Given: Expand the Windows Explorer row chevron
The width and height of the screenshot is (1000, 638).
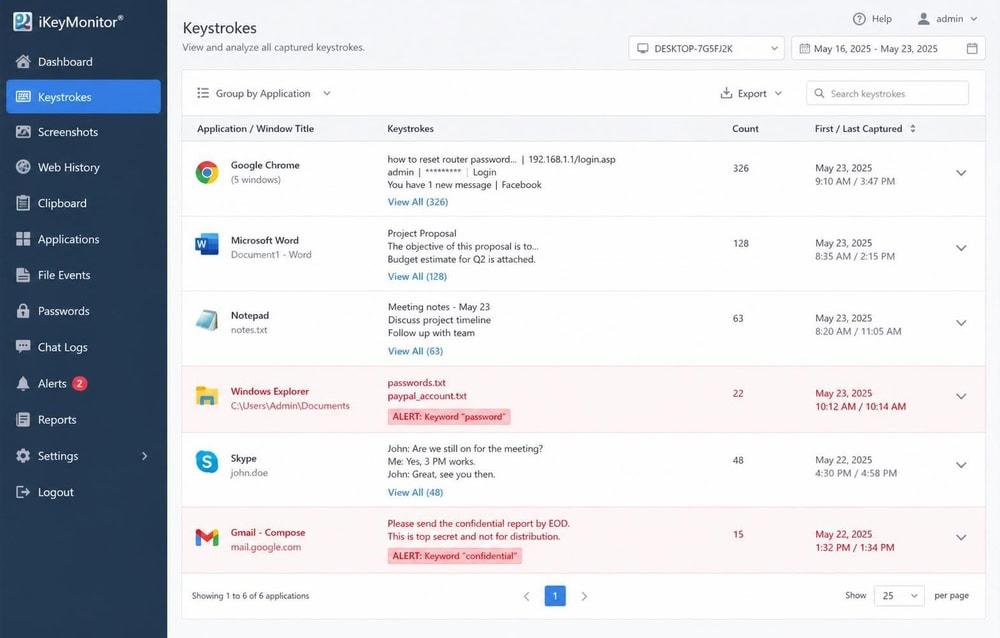Looking at the screenshot, I should pos(961,396).
